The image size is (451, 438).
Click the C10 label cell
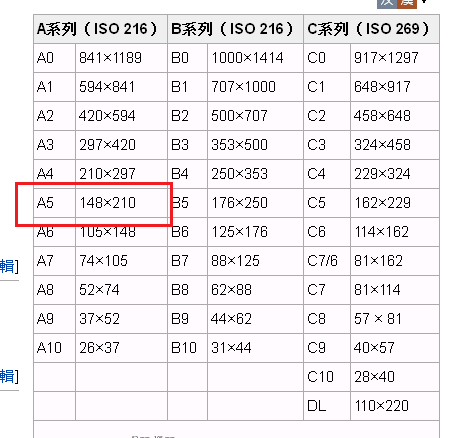(x=327, y=377)
